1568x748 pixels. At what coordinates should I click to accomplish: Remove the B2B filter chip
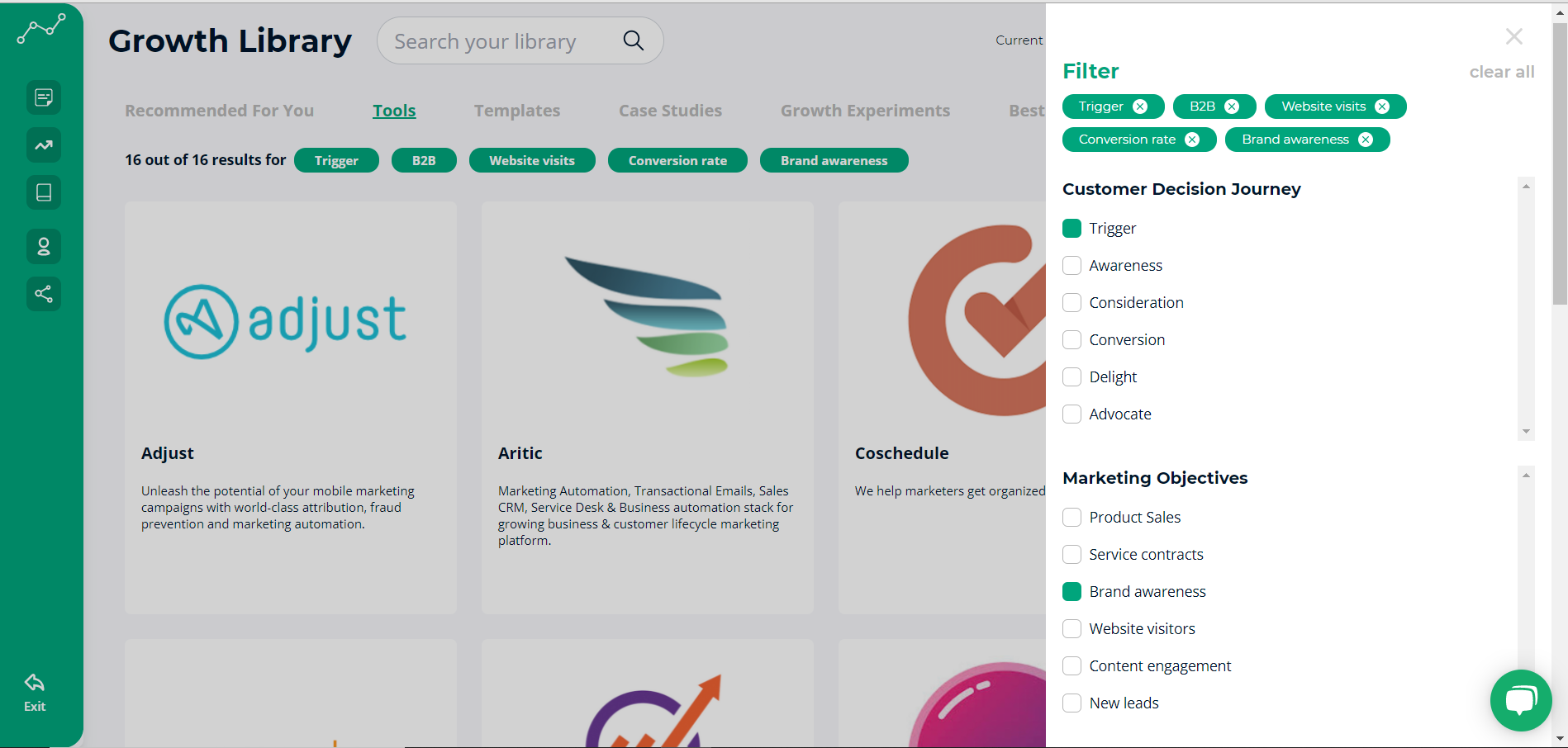(x=1232, y=107)
